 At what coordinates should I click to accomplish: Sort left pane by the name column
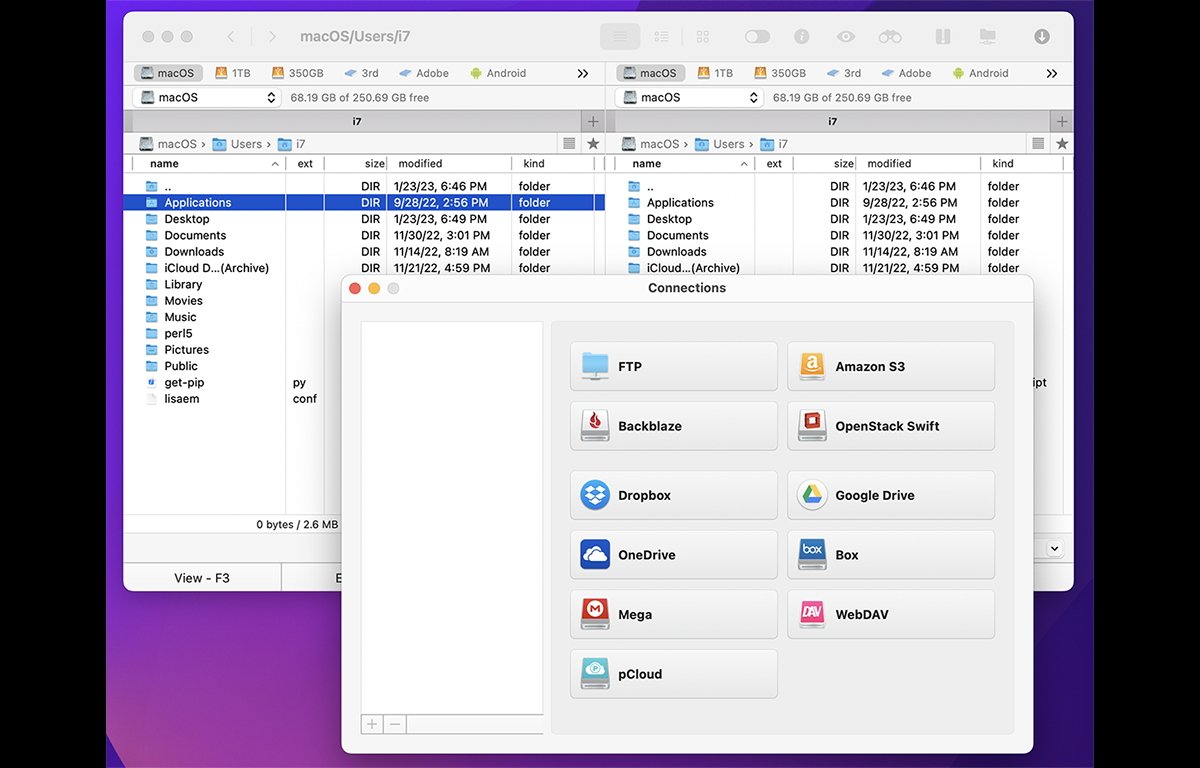(x=209, y=163)
